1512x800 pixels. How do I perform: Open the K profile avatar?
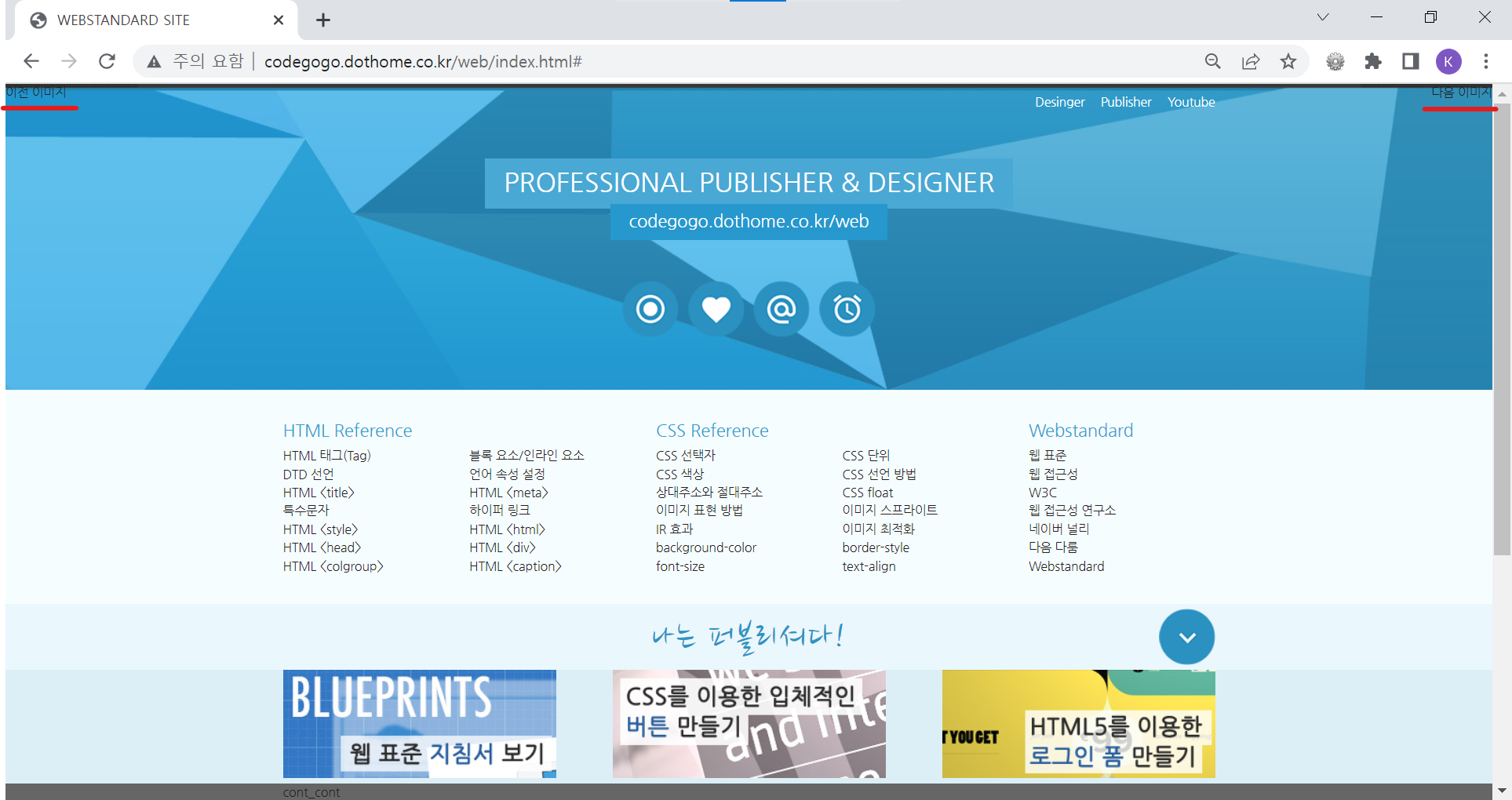pyautogui.click(x=1448, y=61)
